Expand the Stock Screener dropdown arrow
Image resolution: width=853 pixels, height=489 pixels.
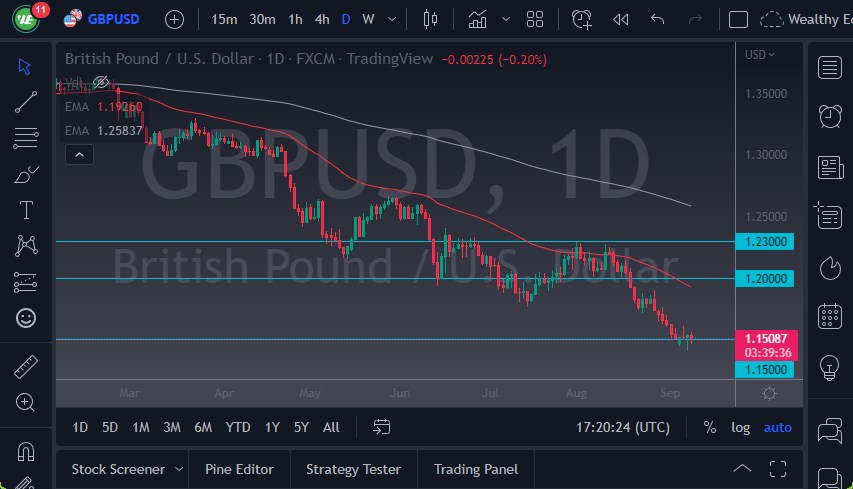179,468
